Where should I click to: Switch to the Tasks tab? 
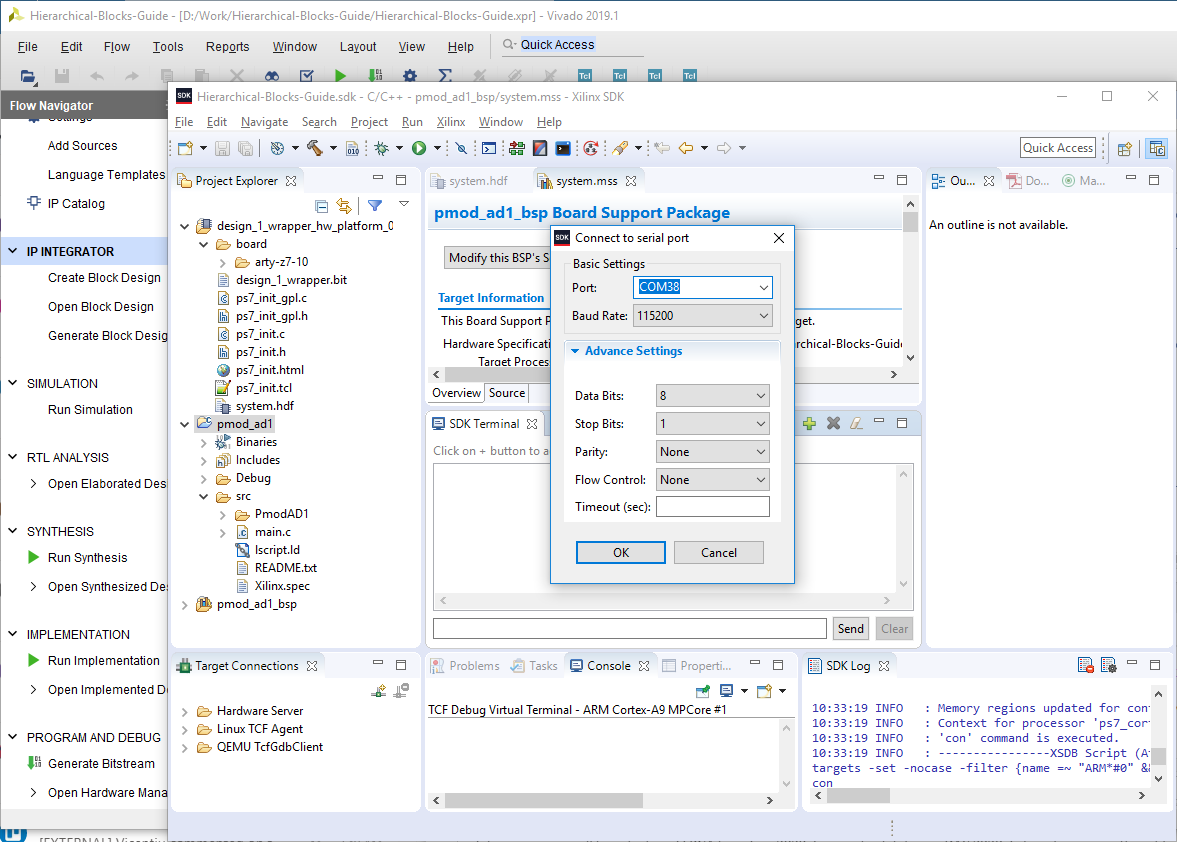[x=534, y=666]
